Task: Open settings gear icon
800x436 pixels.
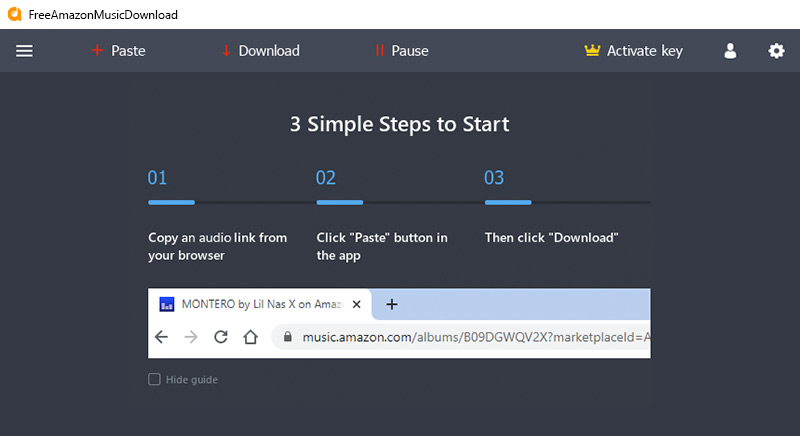Action: (776, 51)
